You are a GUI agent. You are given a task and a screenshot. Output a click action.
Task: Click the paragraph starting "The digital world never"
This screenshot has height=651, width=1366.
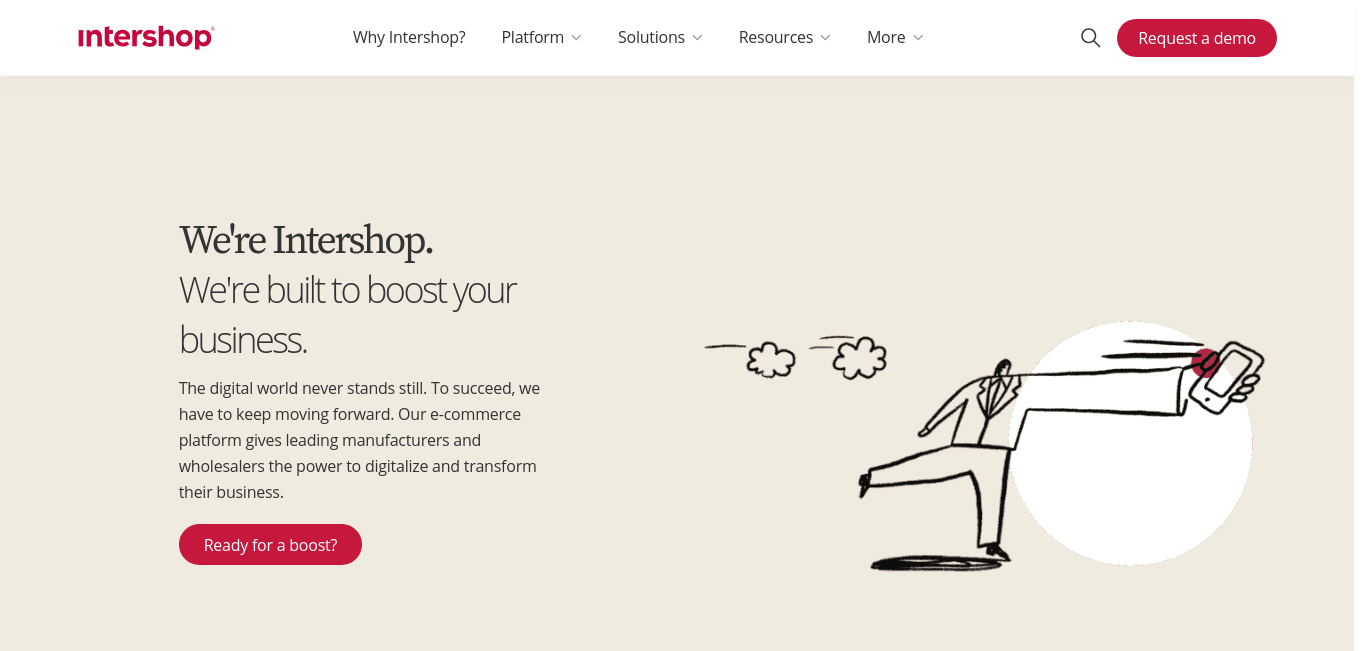[x=360, y=440]
